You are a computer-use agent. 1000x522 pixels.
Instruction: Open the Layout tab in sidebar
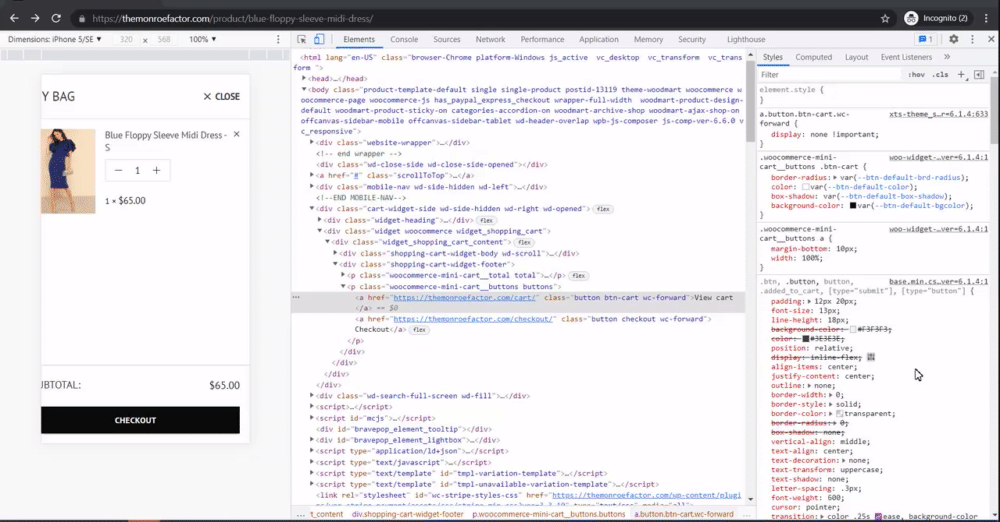pos(856,57)
